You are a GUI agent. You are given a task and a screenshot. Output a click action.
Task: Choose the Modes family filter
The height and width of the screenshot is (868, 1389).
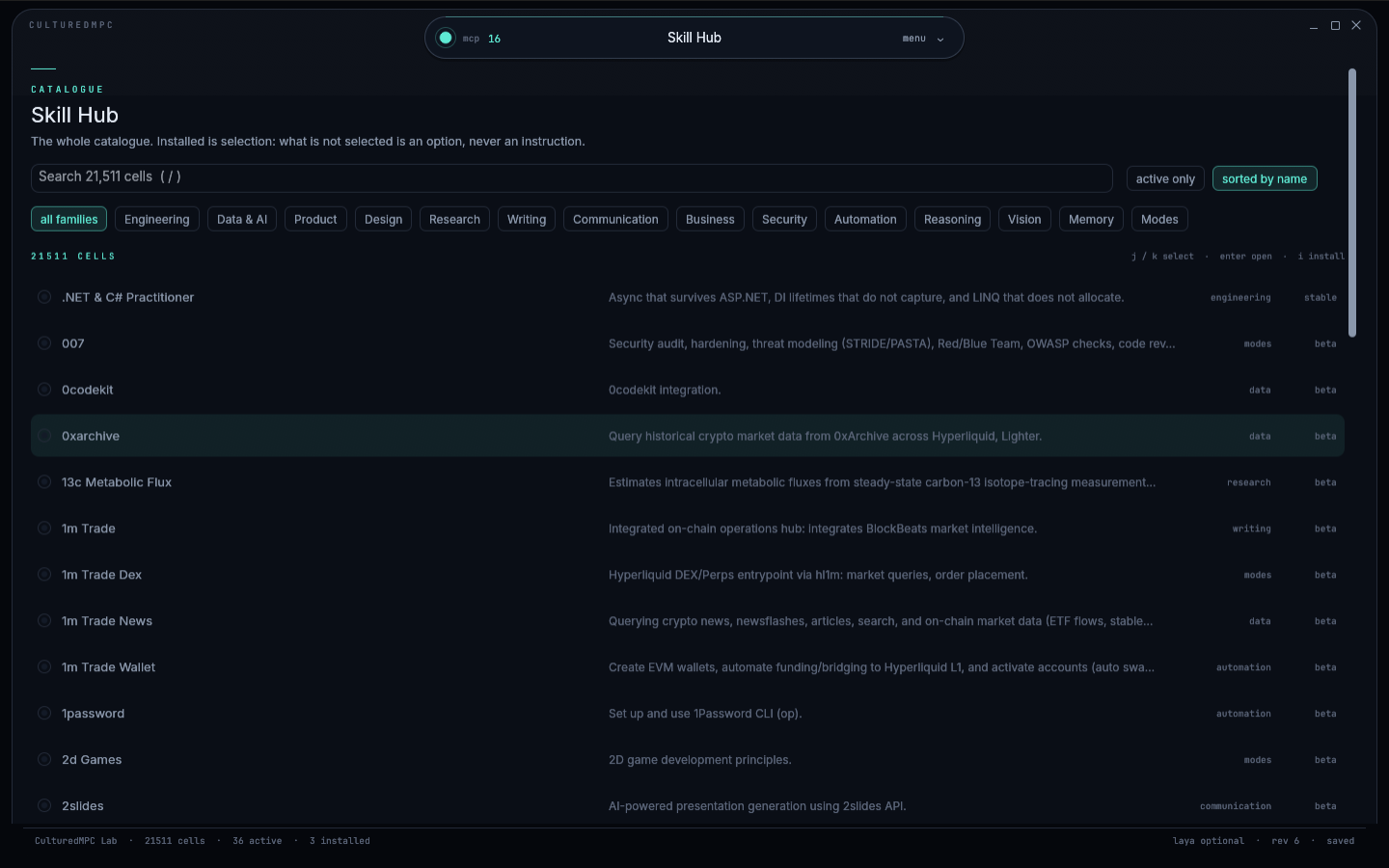tap(1159, 219)
